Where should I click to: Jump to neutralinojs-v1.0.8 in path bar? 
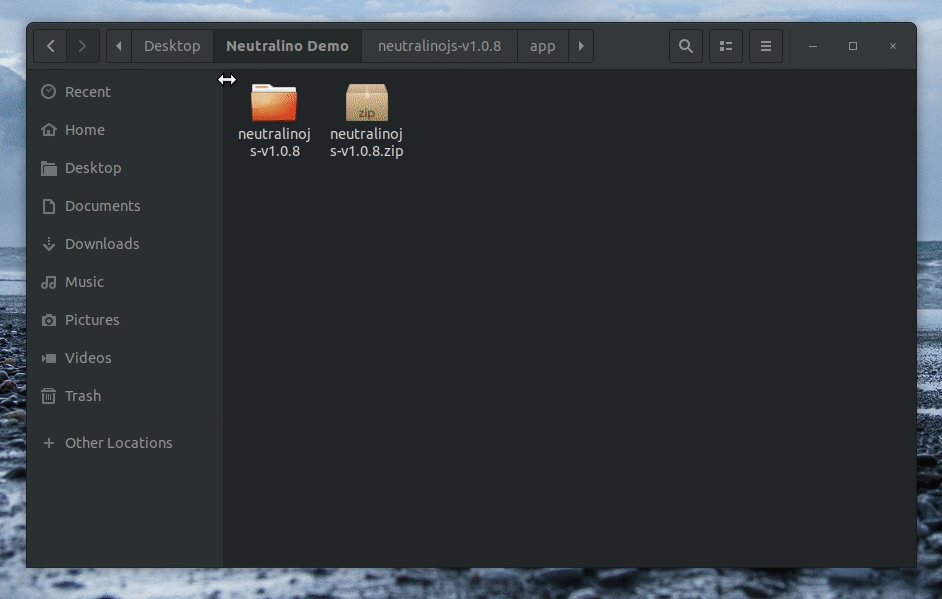click(x=439, y=46)
